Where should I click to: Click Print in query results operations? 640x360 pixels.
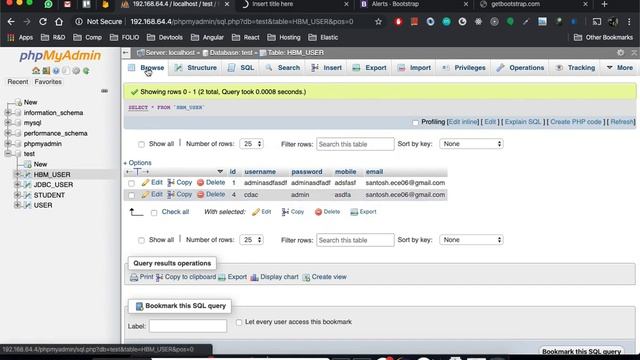[x=142, y=277]
